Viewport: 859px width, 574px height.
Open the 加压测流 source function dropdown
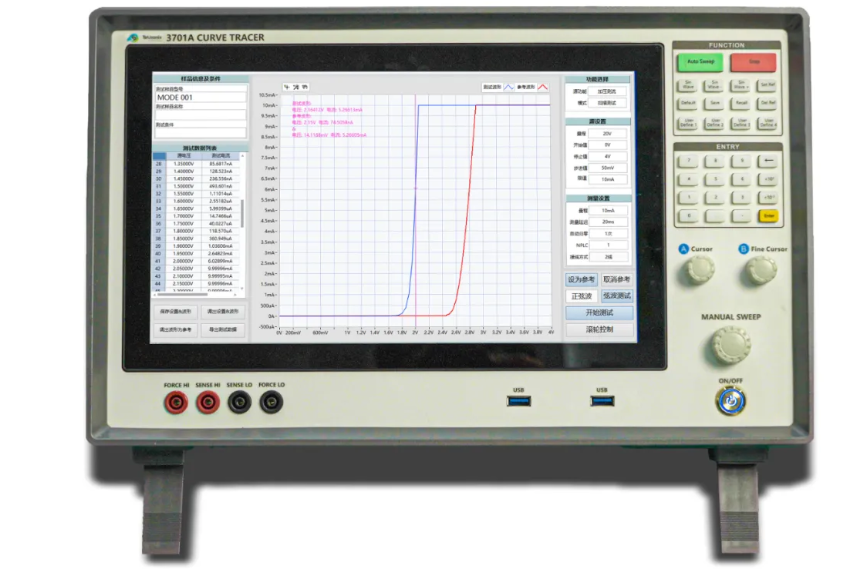(607, 91)
